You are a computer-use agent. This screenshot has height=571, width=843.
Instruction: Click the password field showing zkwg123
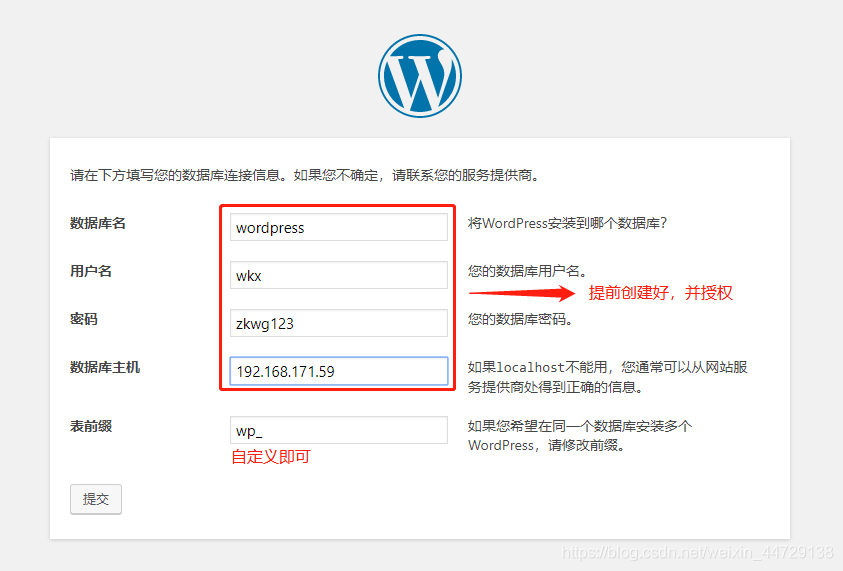tap(339, 323)
